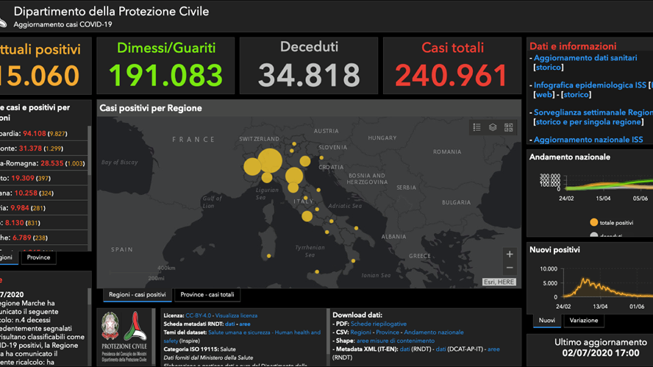Open 'Sorveglianza settimanale' link
653x367 pixels.
tap(593, 112)
